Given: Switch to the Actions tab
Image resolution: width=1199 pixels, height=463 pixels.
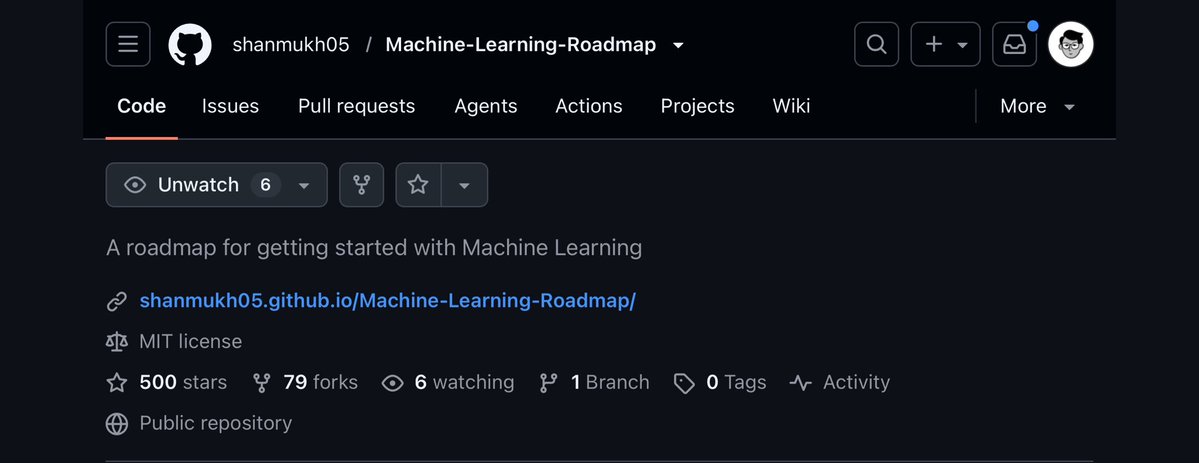Looking at the screenshot, I should (x=589, y=106).
